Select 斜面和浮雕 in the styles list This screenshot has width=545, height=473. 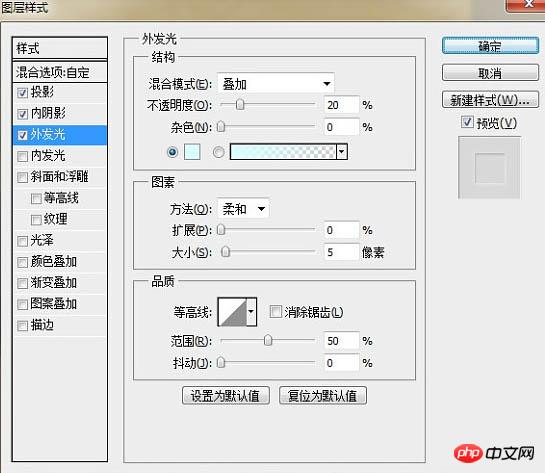[x=59, y=177]
